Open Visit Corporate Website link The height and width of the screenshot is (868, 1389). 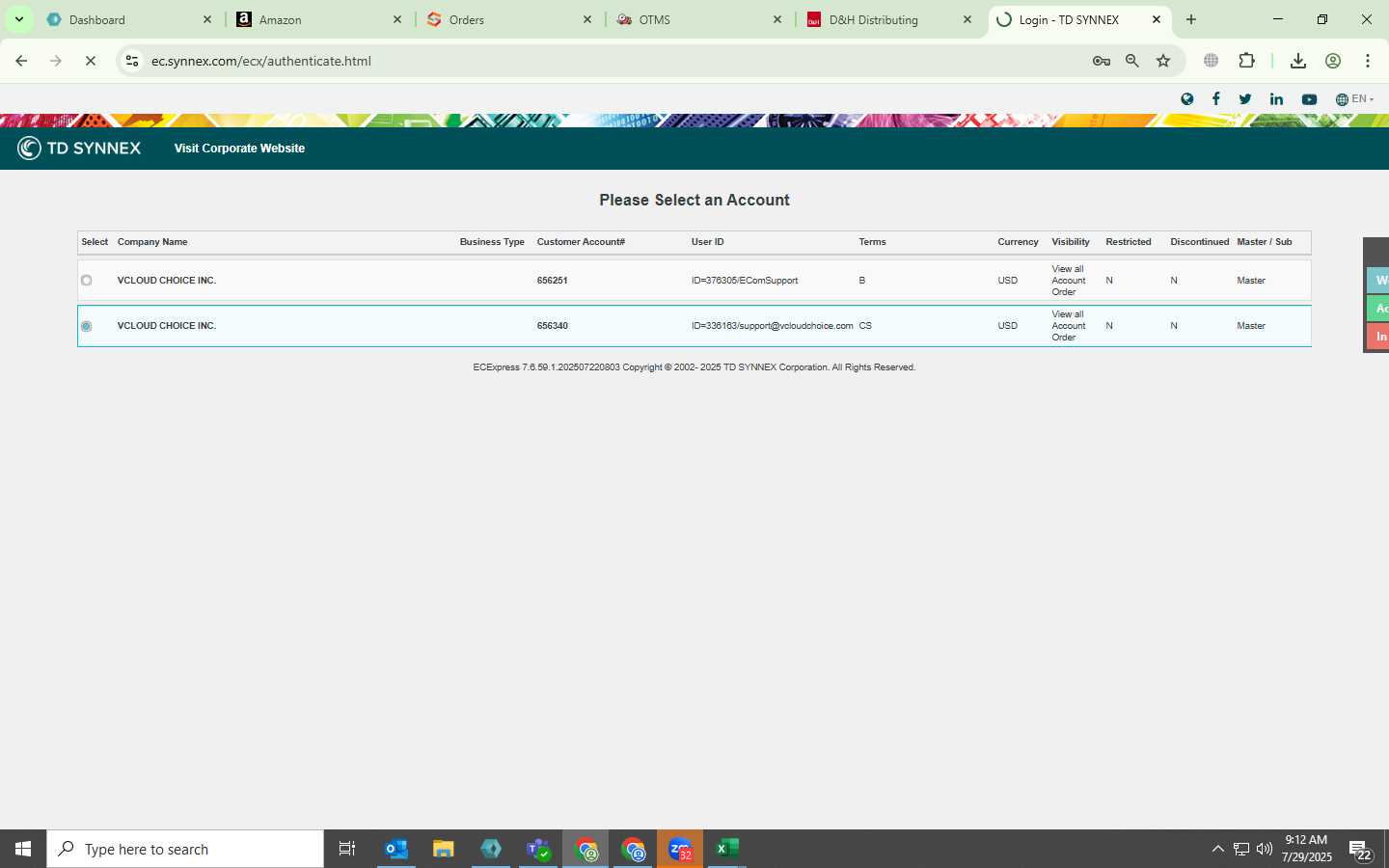point(239,149)
